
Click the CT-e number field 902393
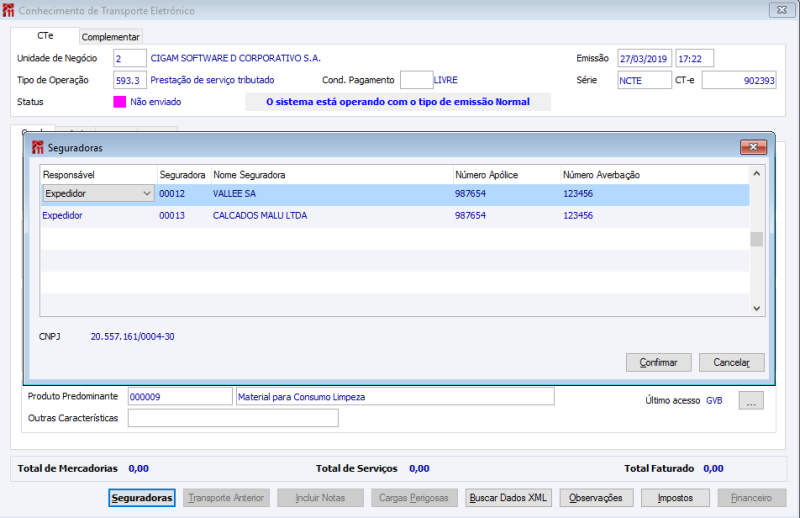(x=739, y=80)
